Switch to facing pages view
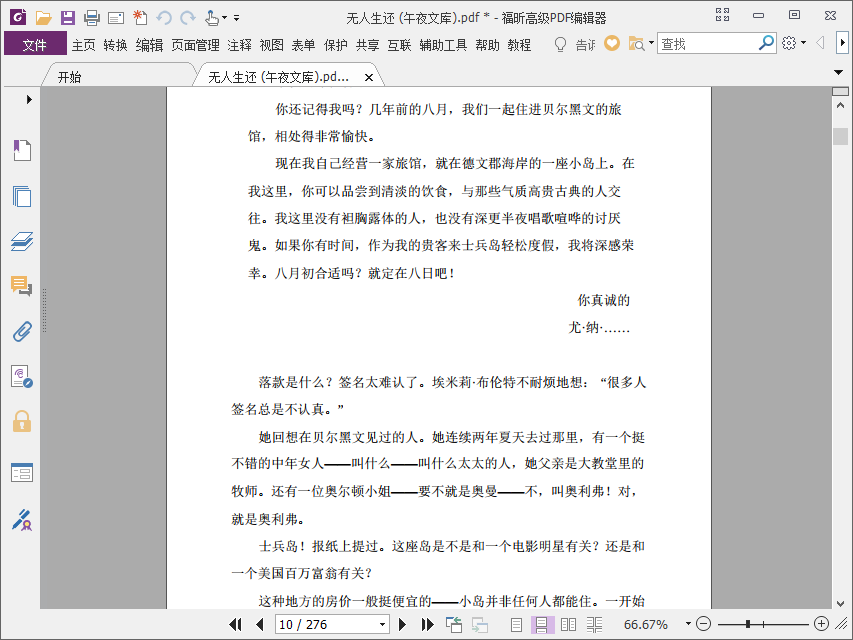The image size is (853, 640). point(568,625)
